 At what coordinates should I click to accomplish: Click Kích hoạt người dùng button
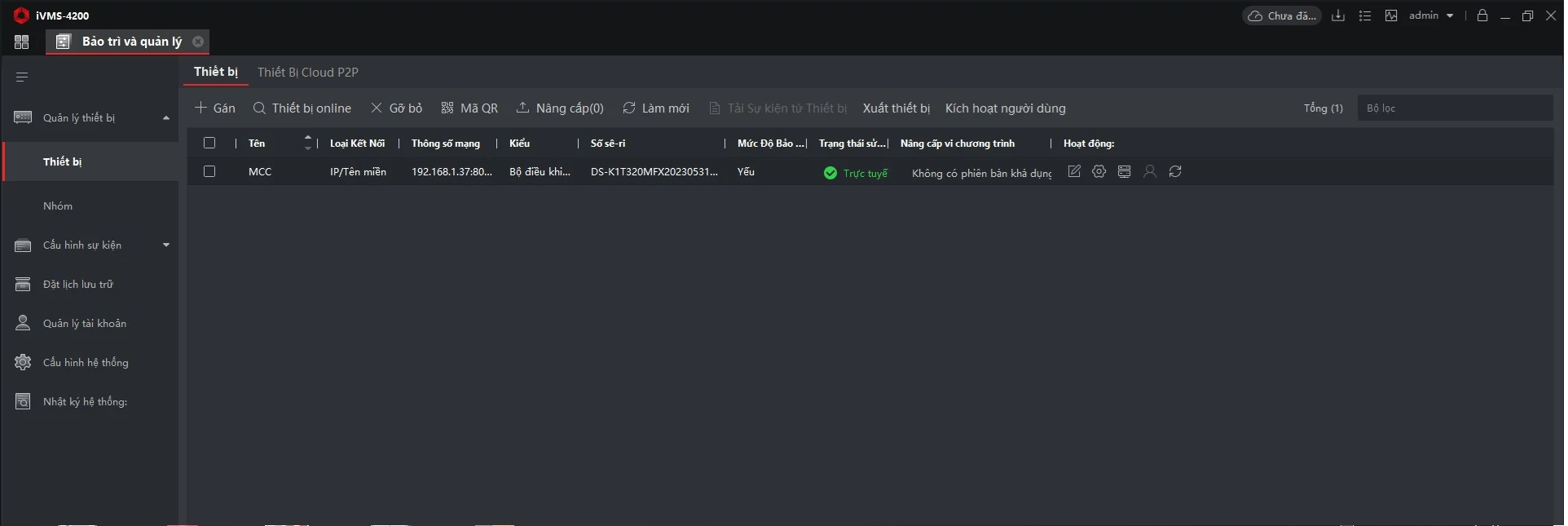(x=1005, y=108)
